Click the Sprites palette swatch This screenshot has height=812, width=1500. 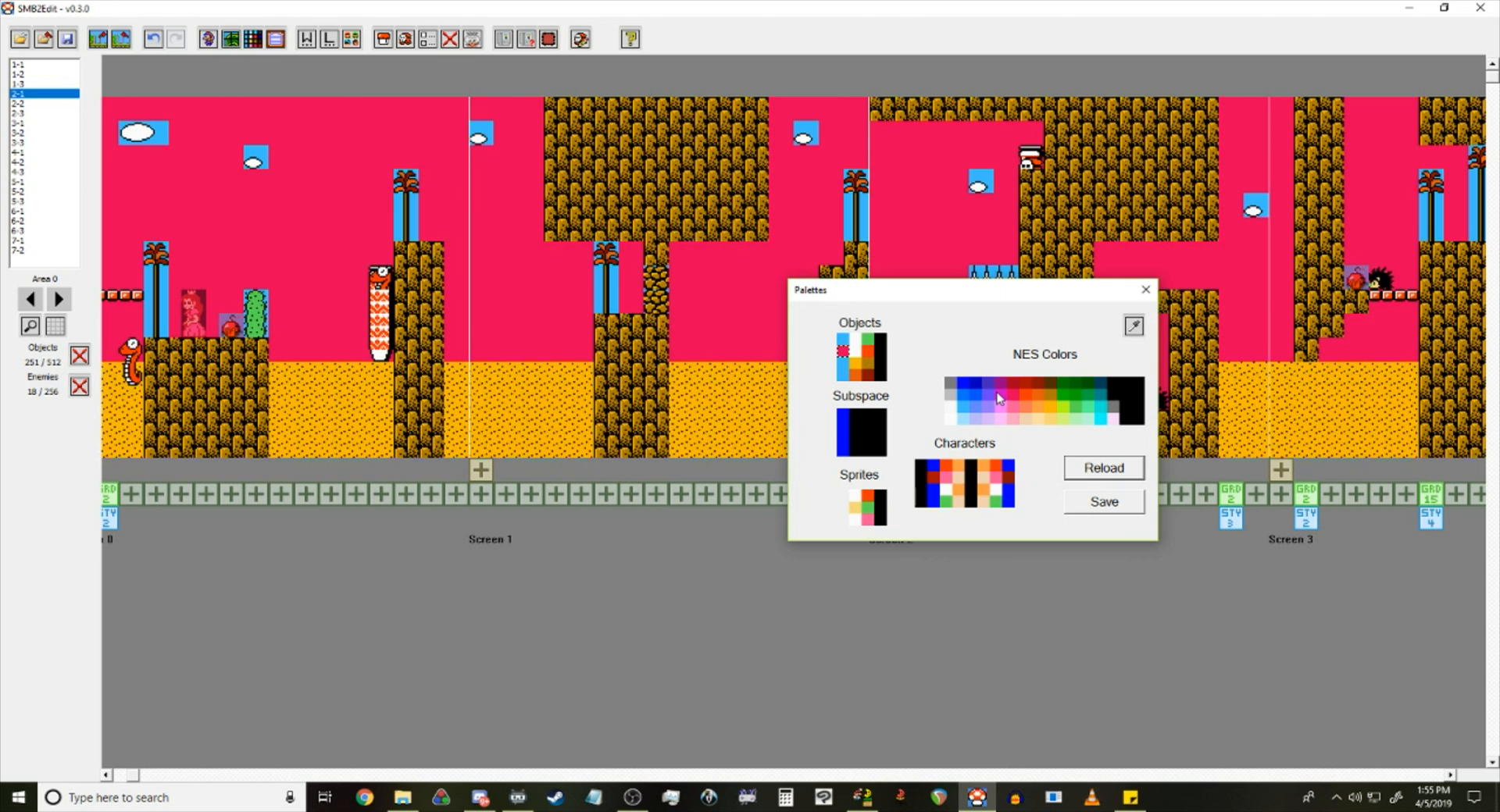click(x=868, y=507)
